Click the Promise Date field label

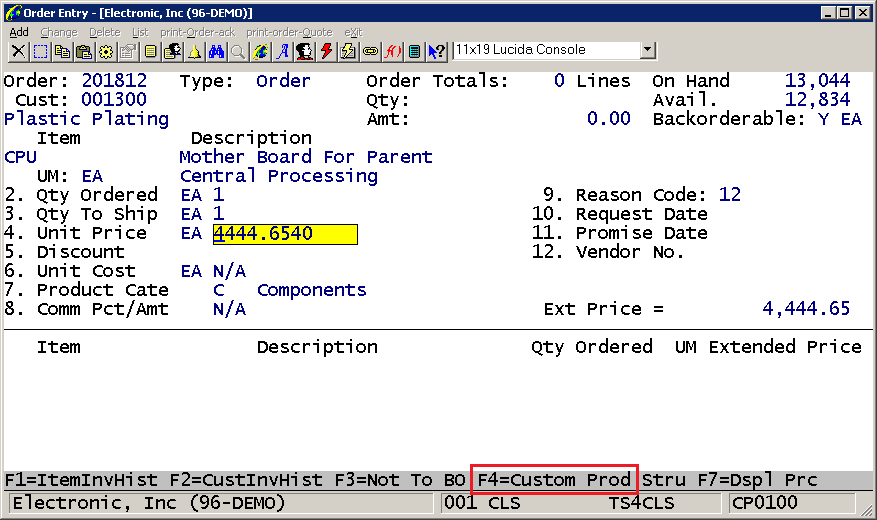point(642,233)
